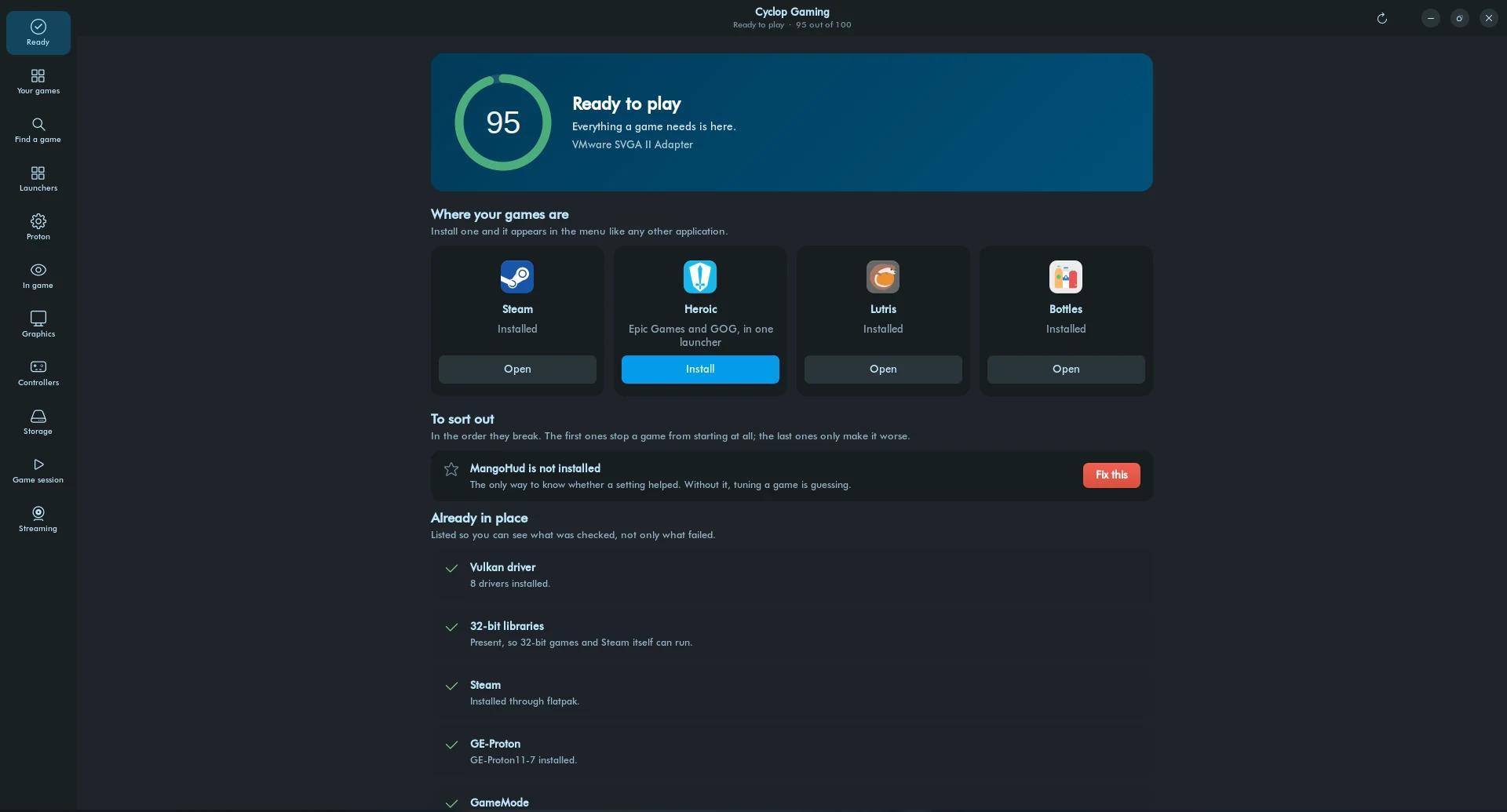Open the Ready page in sidebar
The height and width of the screenshot is (812, 1507).
[38, 33]
